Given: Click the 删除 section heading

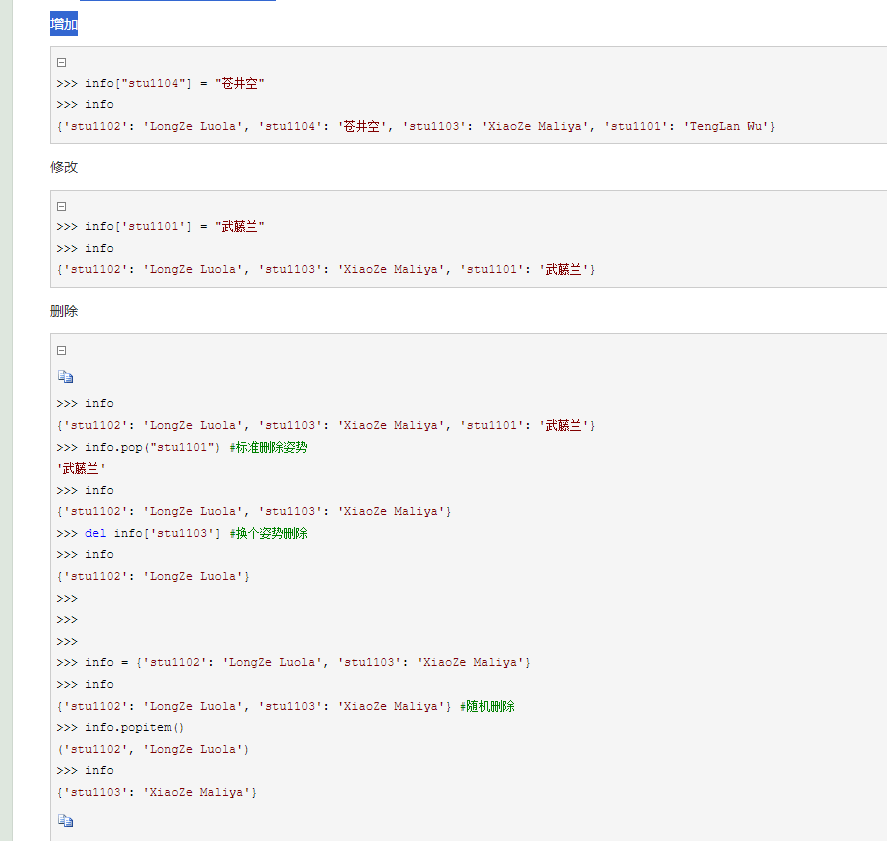Looking at the screenshot, I should point(64,311).
